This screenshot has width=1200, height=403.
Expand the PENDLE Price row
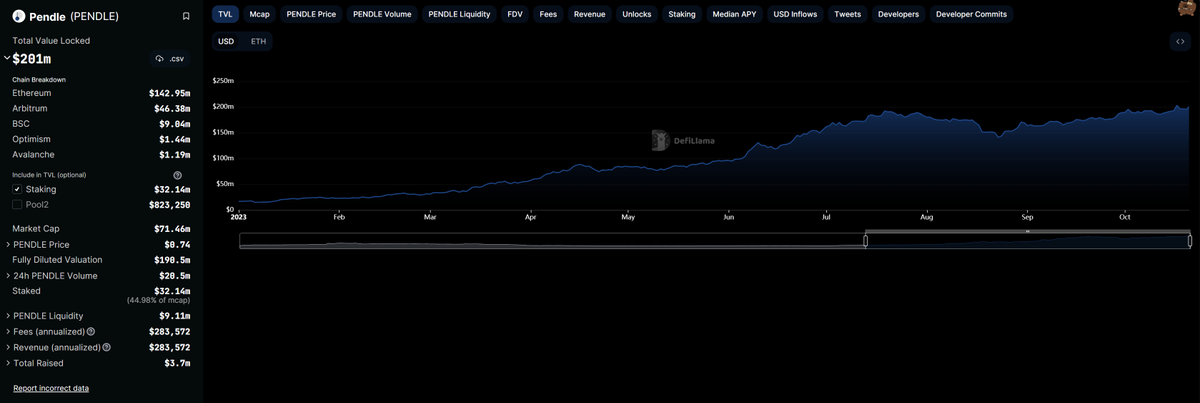coord(9,244)
